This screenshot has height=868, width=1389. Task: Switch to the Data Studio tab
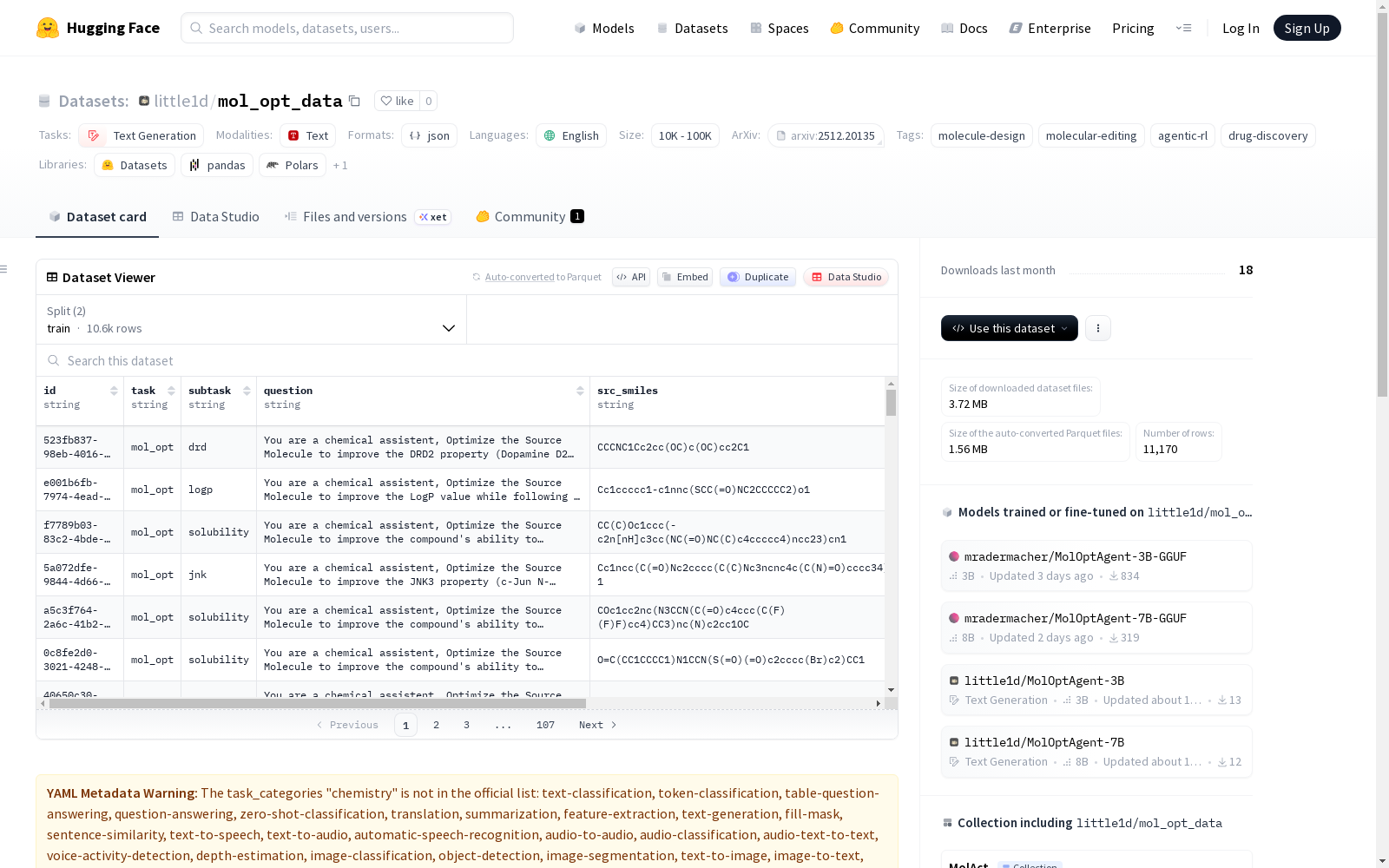[215, 217]
